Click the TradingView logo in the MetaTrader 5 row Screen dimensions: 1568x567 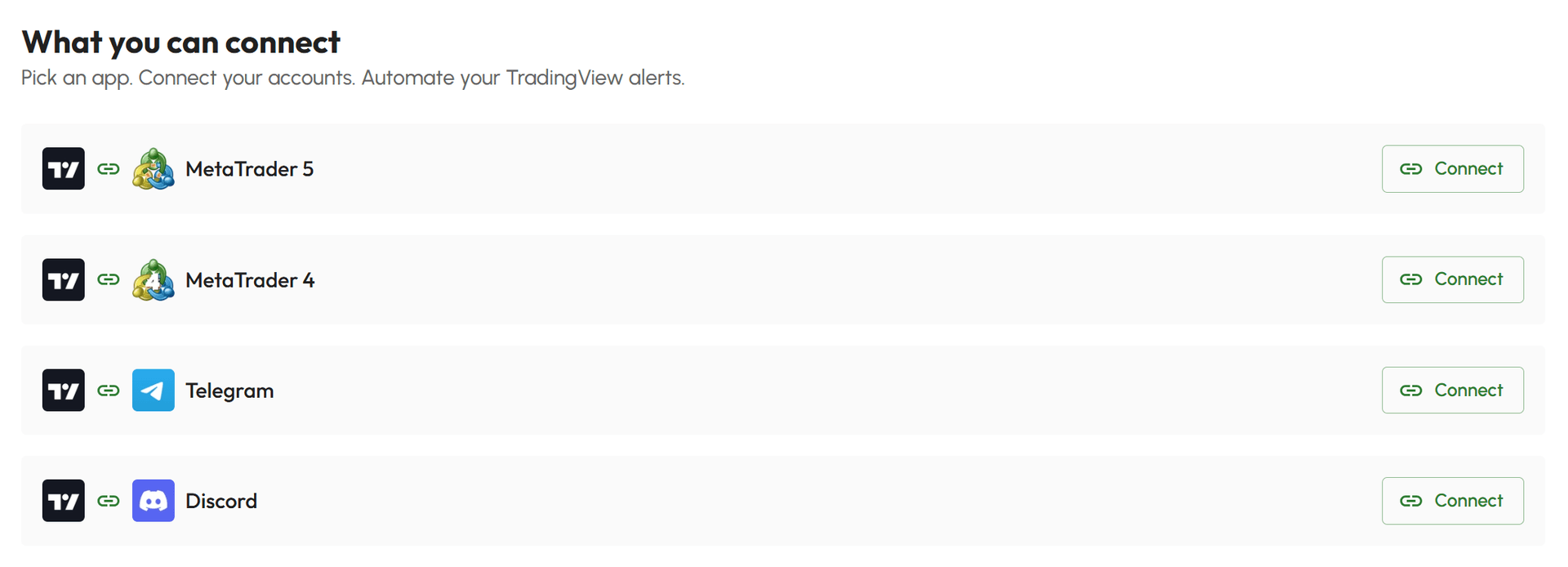click(x=64, y=169)
